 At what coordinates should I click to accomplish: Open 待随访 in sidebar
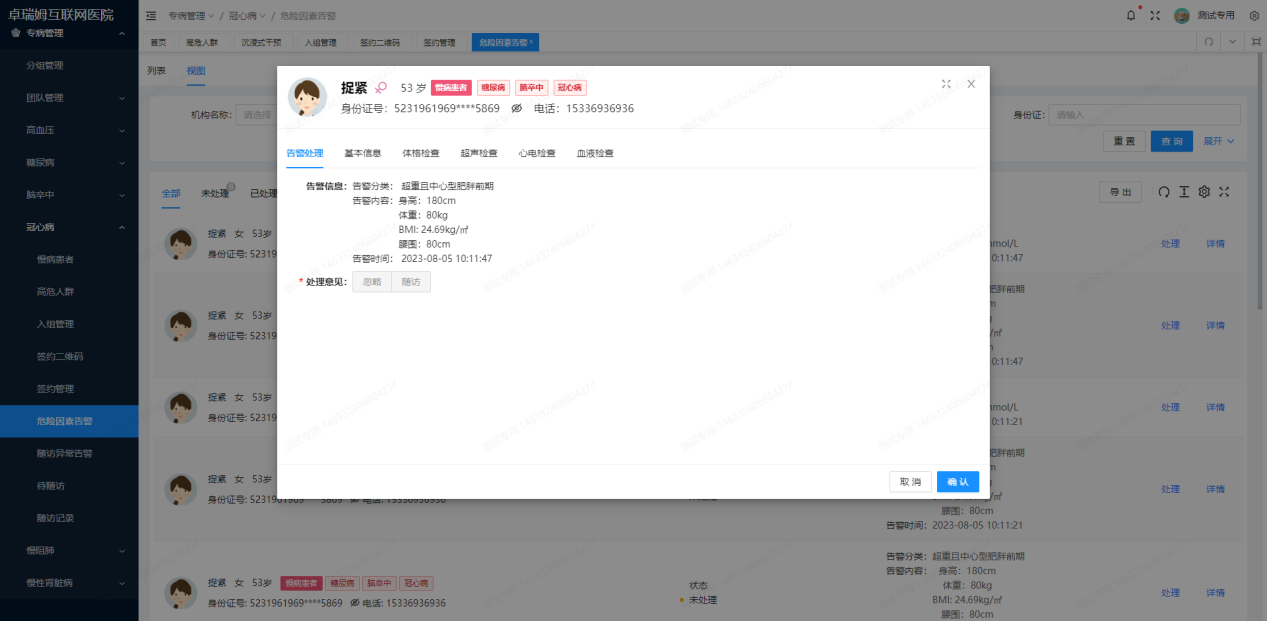[x=69, y=485]
